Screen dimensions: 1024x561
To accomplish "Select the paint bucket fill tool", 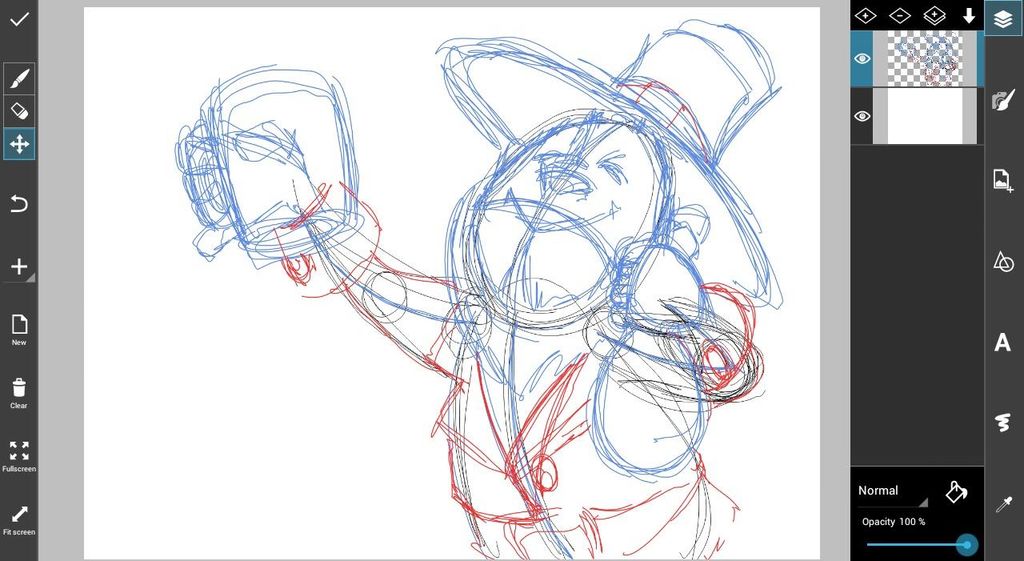I will pos(956,492).
